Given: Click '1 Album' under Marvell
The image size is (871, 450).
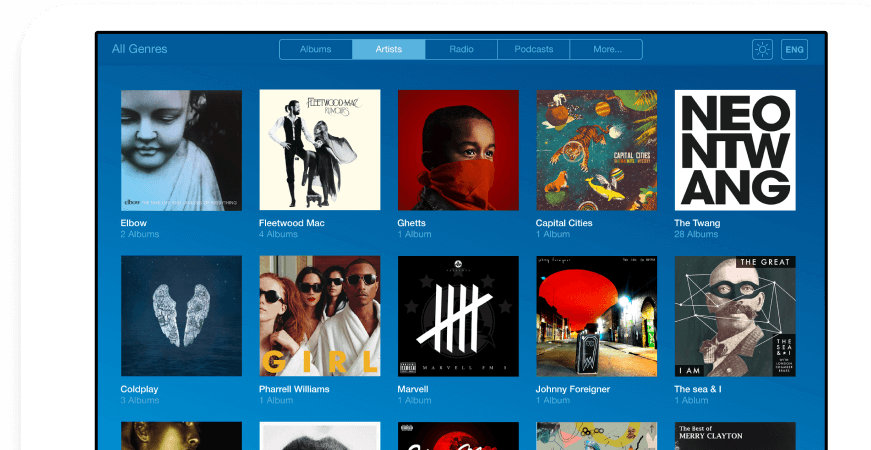Looking at the screenshot, I should tap(414, 400).
